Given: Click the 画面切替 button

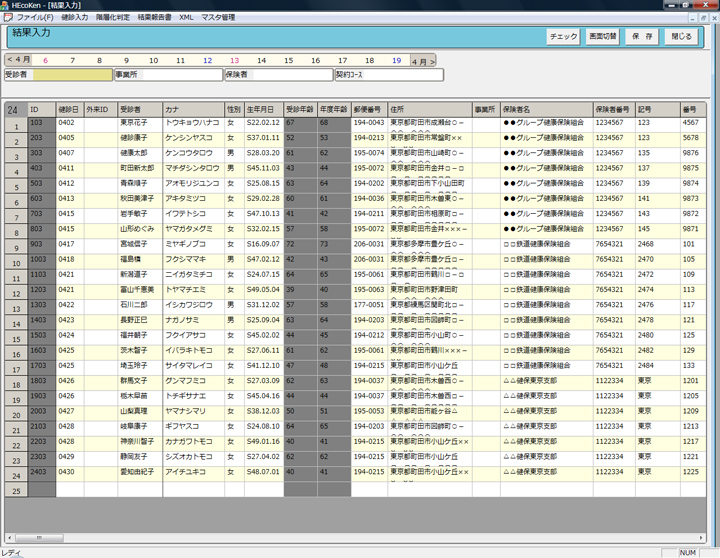Looking at the screenshot, I should click(x=602, y=37).
